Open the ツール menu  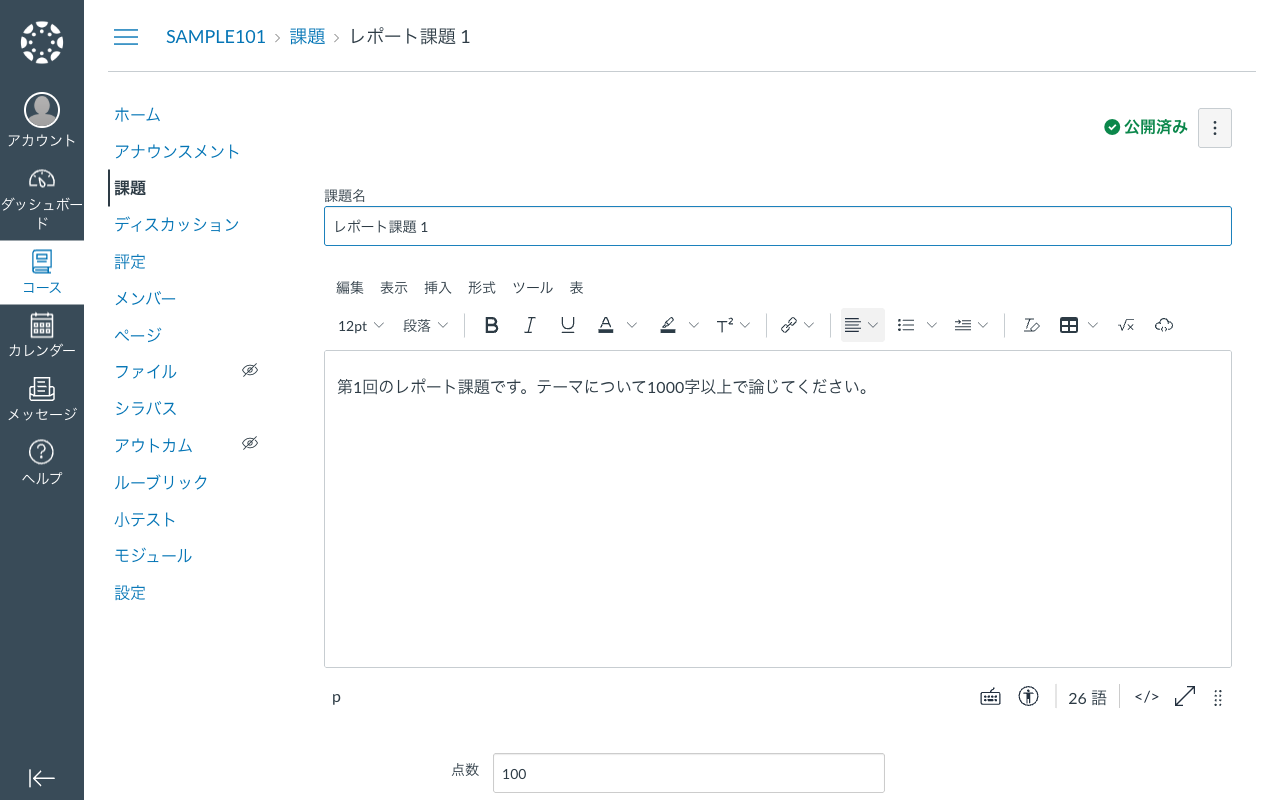532,288
